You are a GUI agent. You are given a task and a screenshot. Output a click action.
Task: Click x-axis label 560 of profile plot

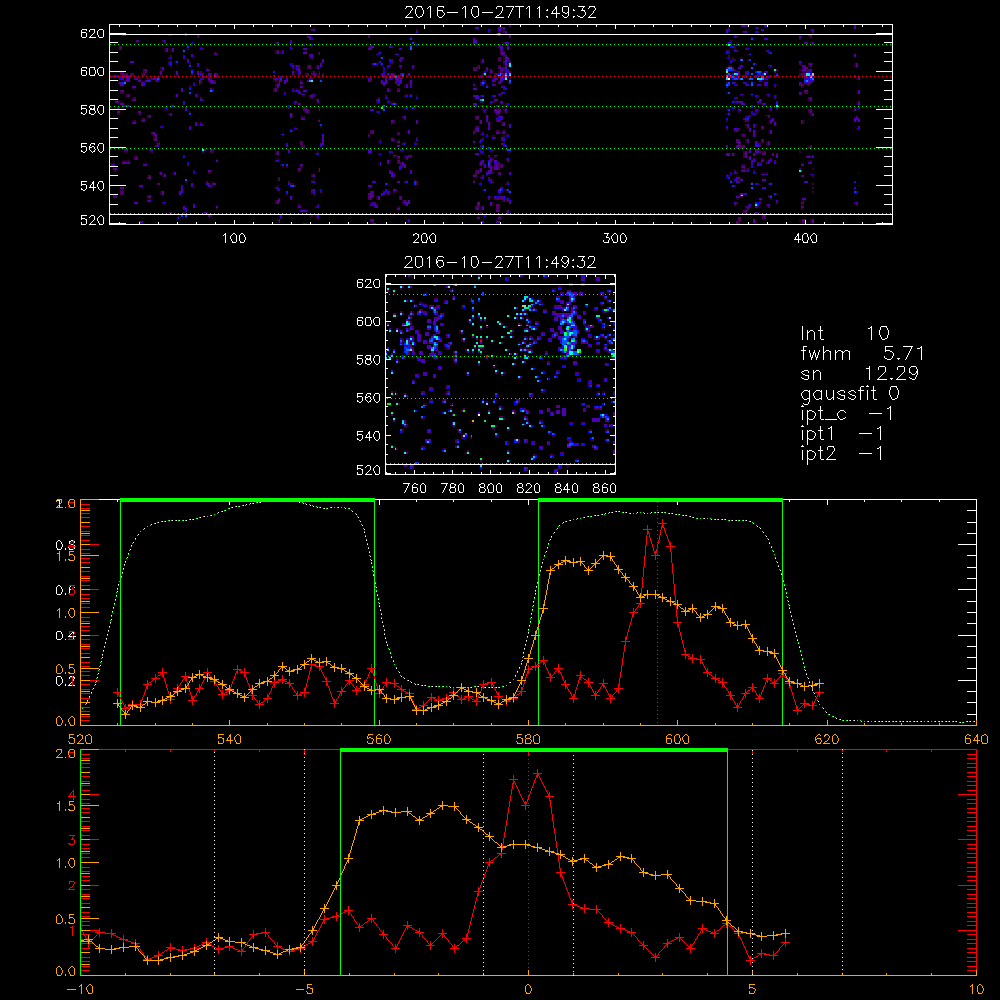pyautogui.click(x=378, y=739)
